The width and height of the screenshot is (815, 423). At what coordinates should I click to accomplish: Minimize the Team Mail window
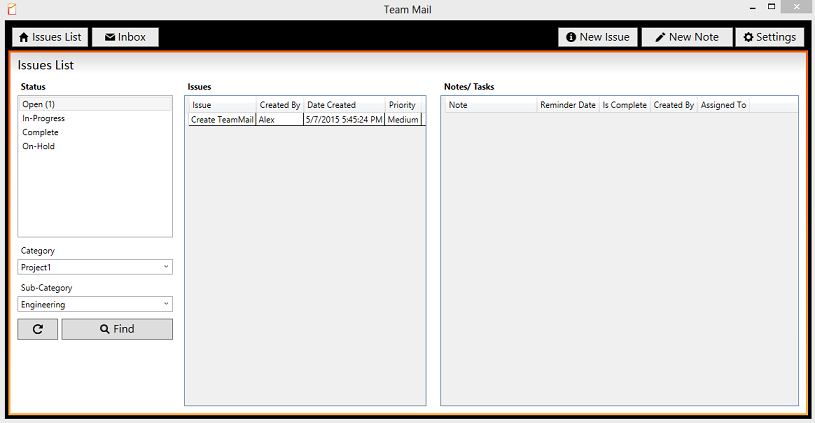pos(753,7)
